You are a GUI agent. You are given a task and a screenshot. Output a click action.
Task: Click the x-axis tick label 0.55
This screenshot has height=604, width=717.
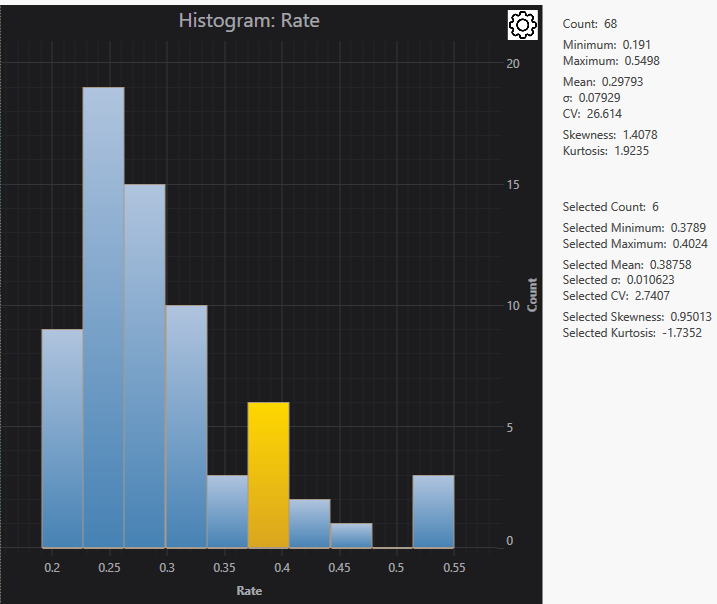coord(454,568)
